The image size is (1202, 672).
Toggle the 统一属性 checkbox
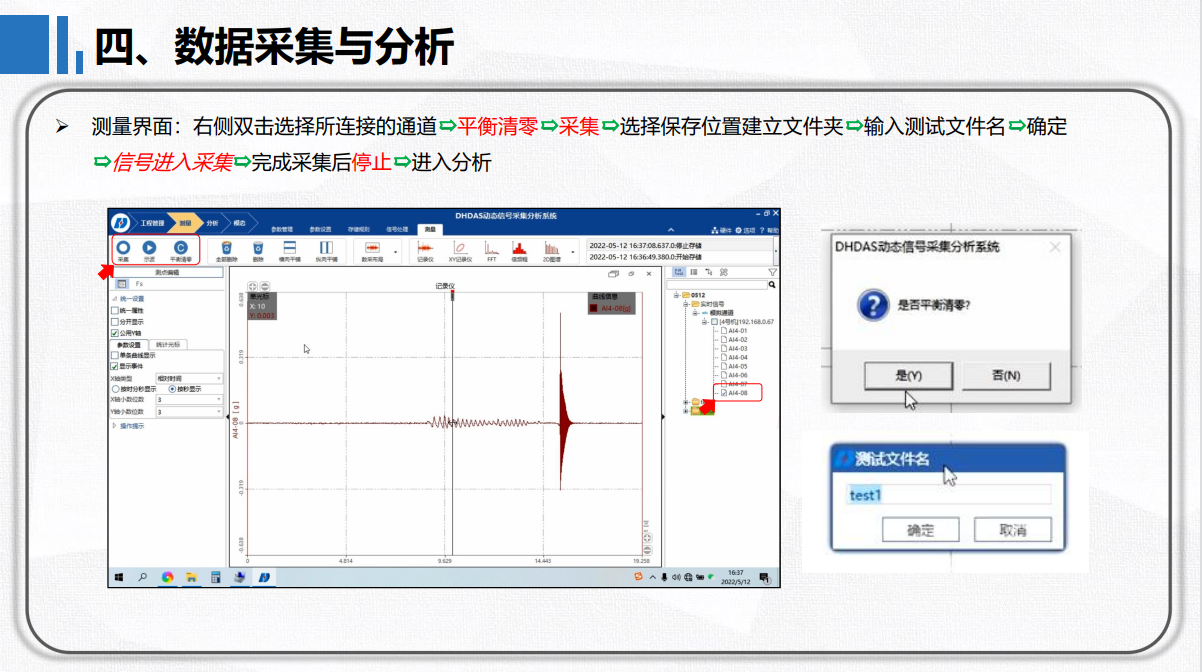click(115, 310)
